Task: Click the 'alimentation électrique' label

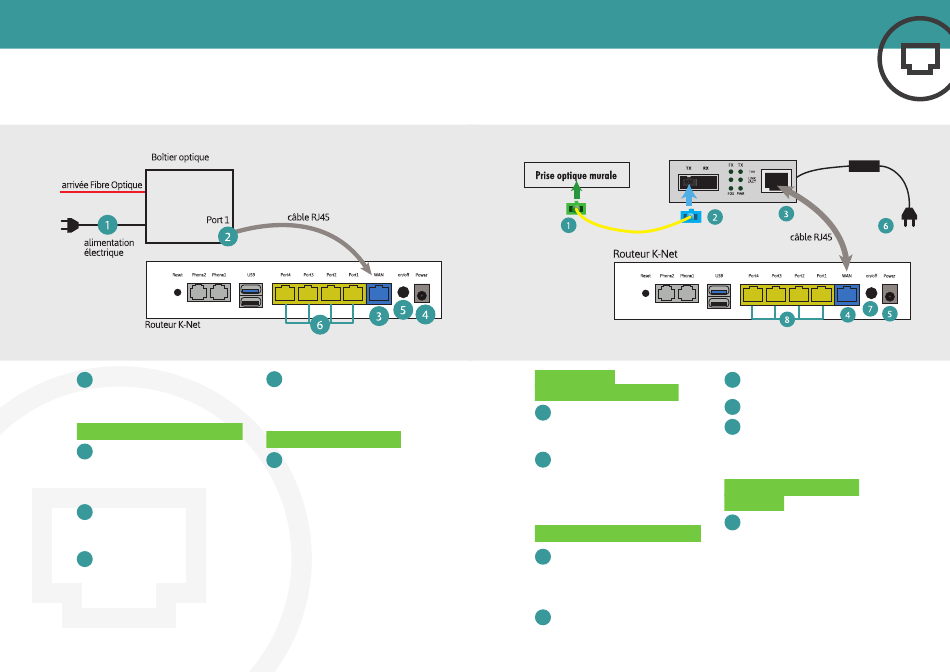Action: pos(109,247)
